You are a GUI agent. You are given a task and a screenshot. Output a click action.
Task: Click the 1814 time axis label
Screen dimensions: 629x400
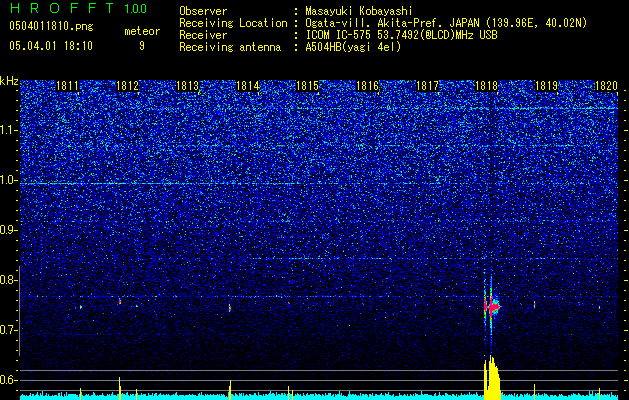point(248,86)
